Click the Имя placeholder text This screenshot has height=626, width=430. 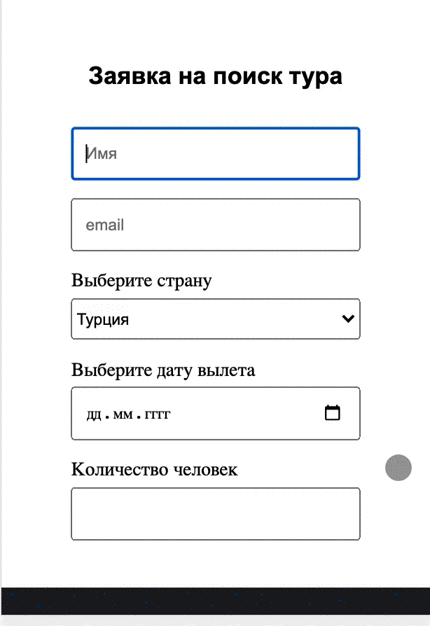coord(101,154)
